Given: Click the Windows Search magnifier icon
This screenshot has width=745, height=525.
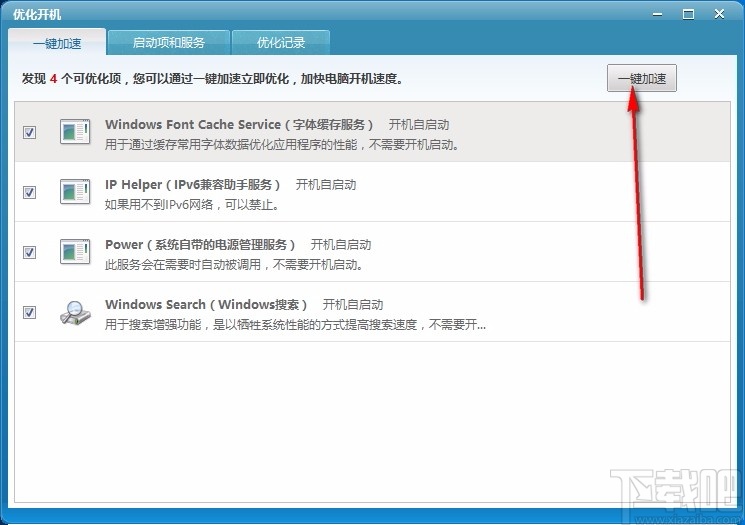Looking at the screenshot, I should [75, 312].
